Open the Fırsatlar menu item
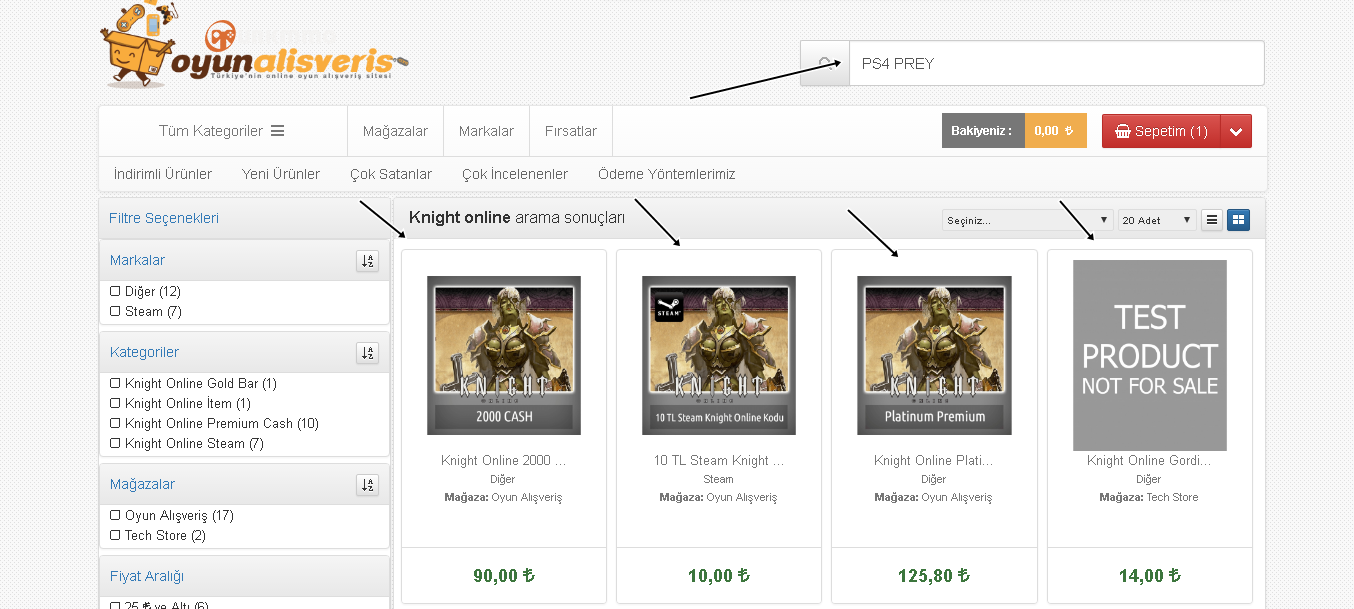 [x=571, y=131]
